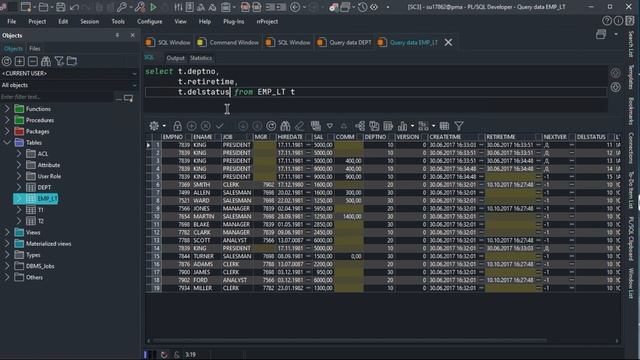
Task: Click the single record view table icon
Action: [x=388, y=126]
